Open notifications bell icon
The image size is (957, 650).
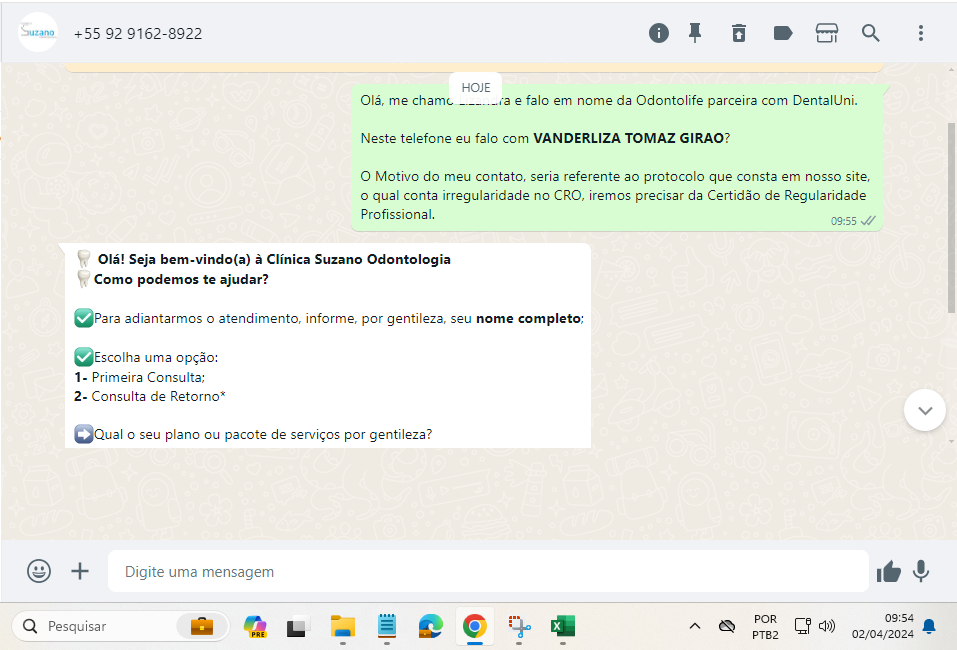click(929, 626)
